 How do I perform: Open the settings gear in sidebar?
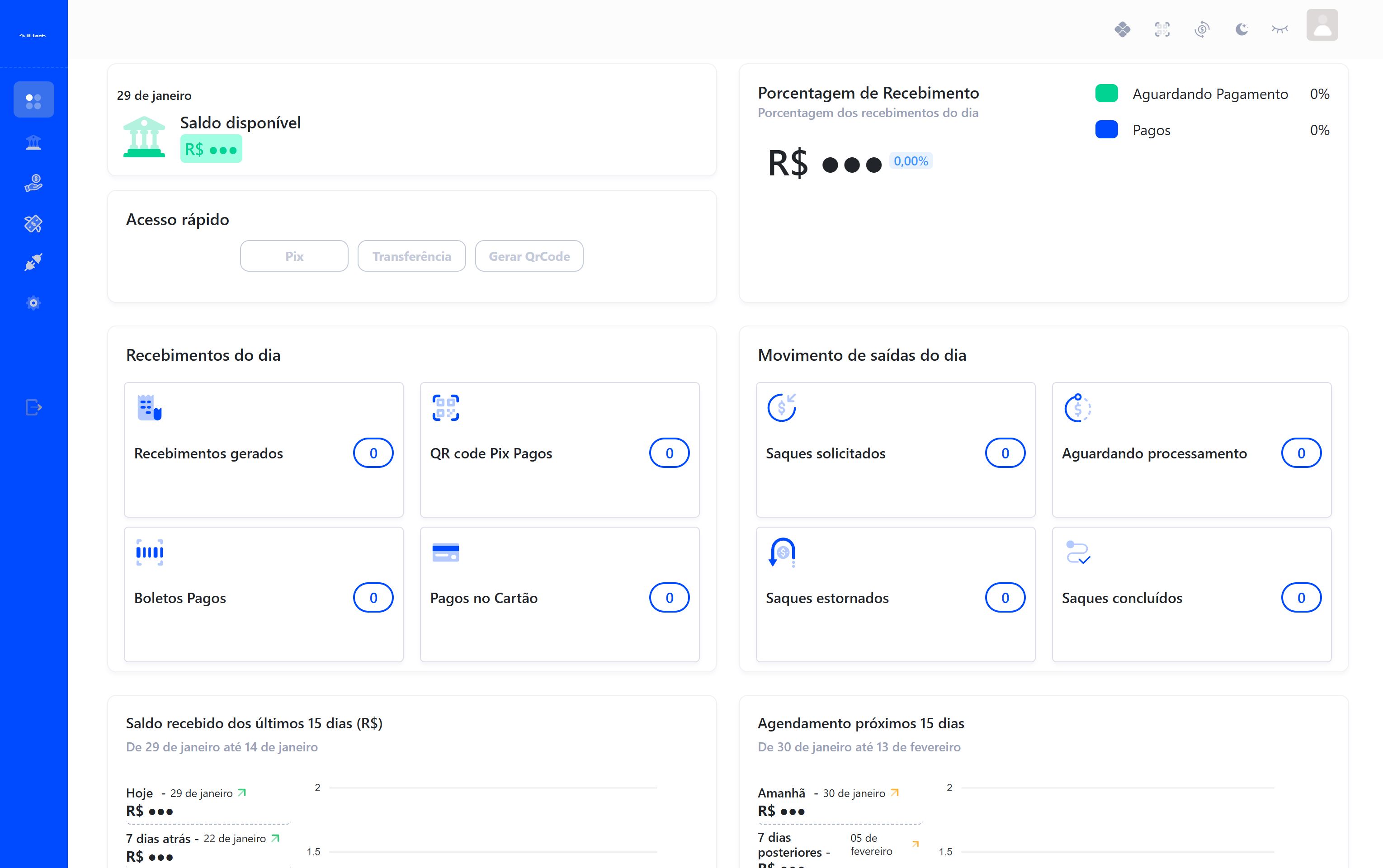(x=33, y=303)
